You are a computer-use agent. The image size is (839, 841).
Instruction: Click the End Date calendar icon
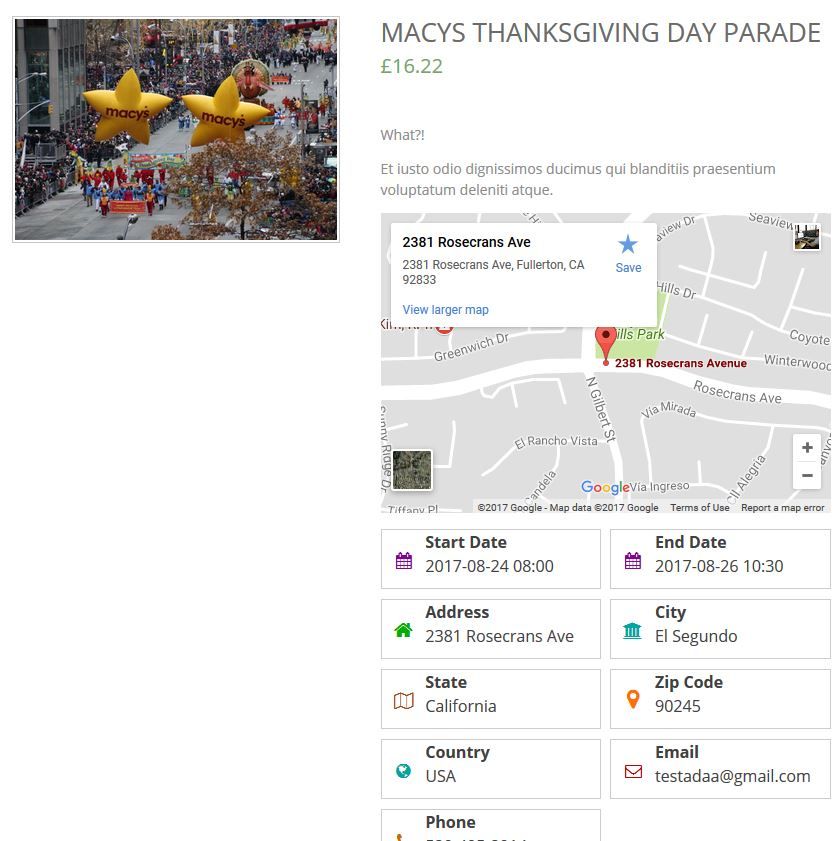click(633, 561)
